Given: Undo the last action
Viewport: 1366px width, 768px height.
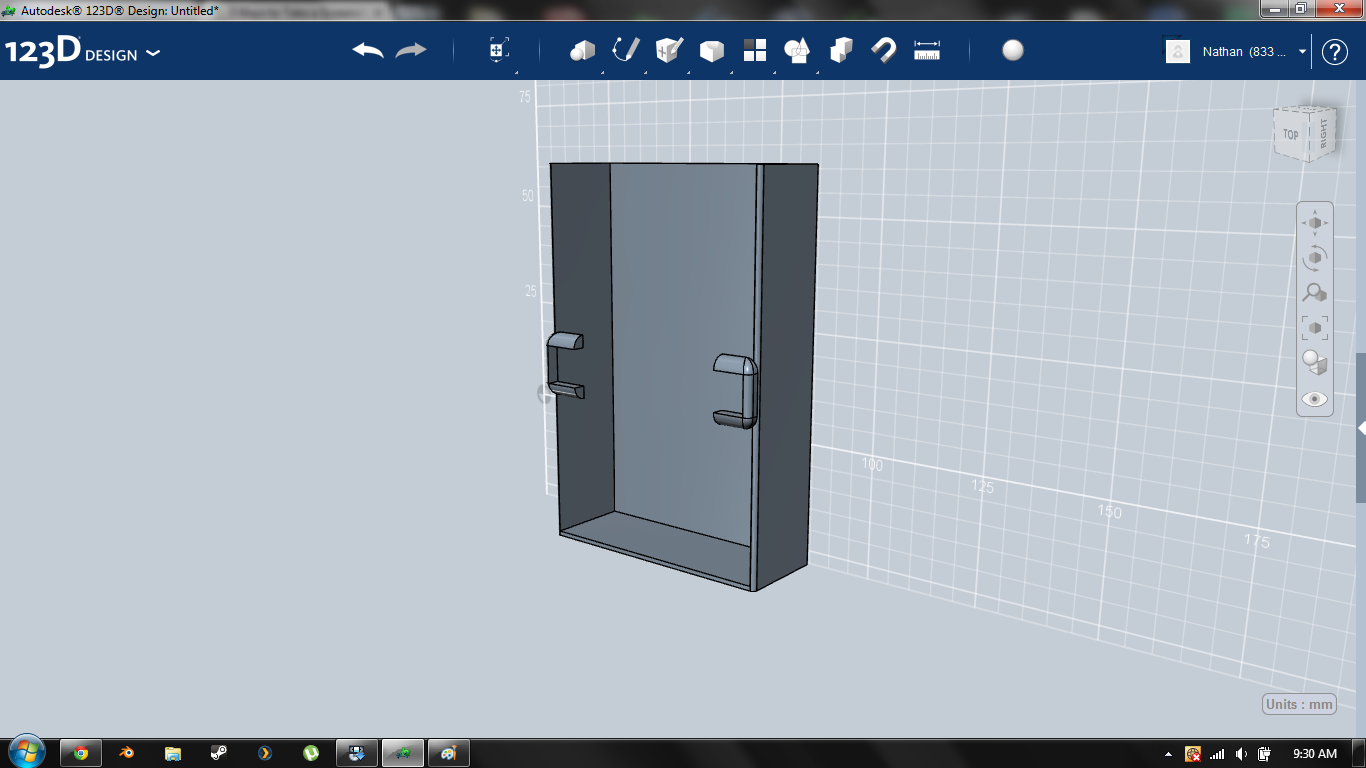Looking at the screenshot, I should (x=368, y=51).
